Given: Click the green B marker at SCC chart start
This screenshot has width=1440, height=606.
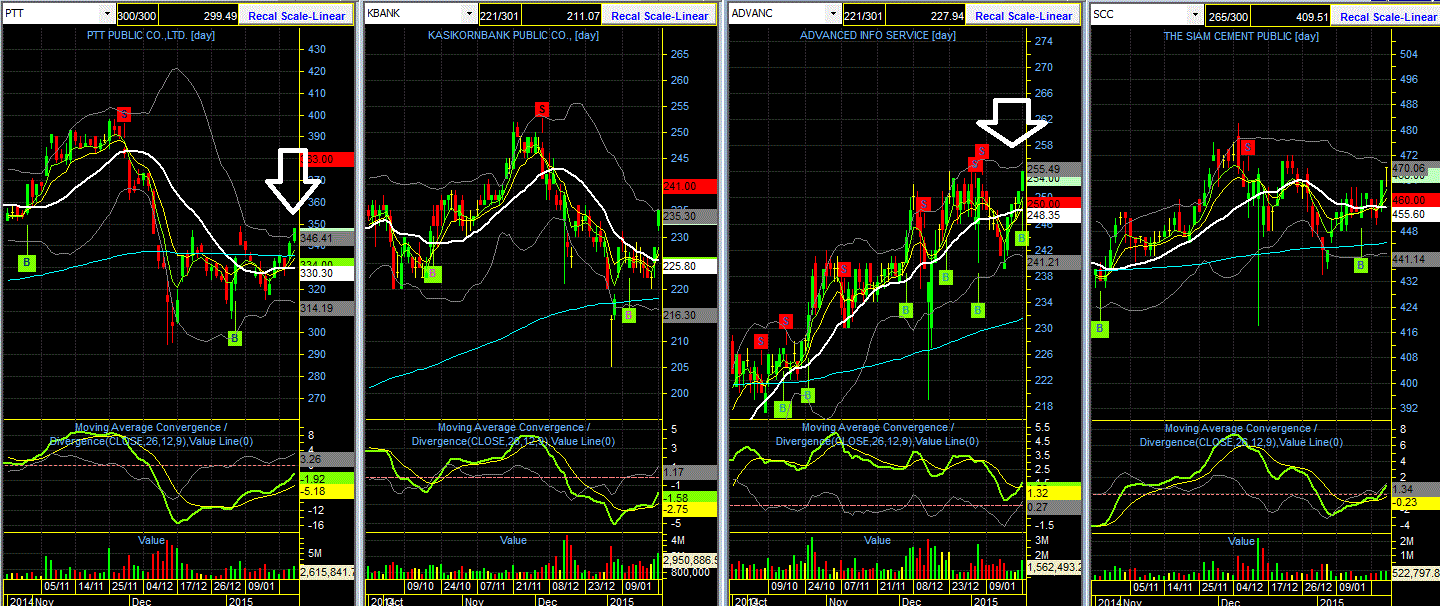Looking at the screenshot, I should click(x=1101, y=328).
